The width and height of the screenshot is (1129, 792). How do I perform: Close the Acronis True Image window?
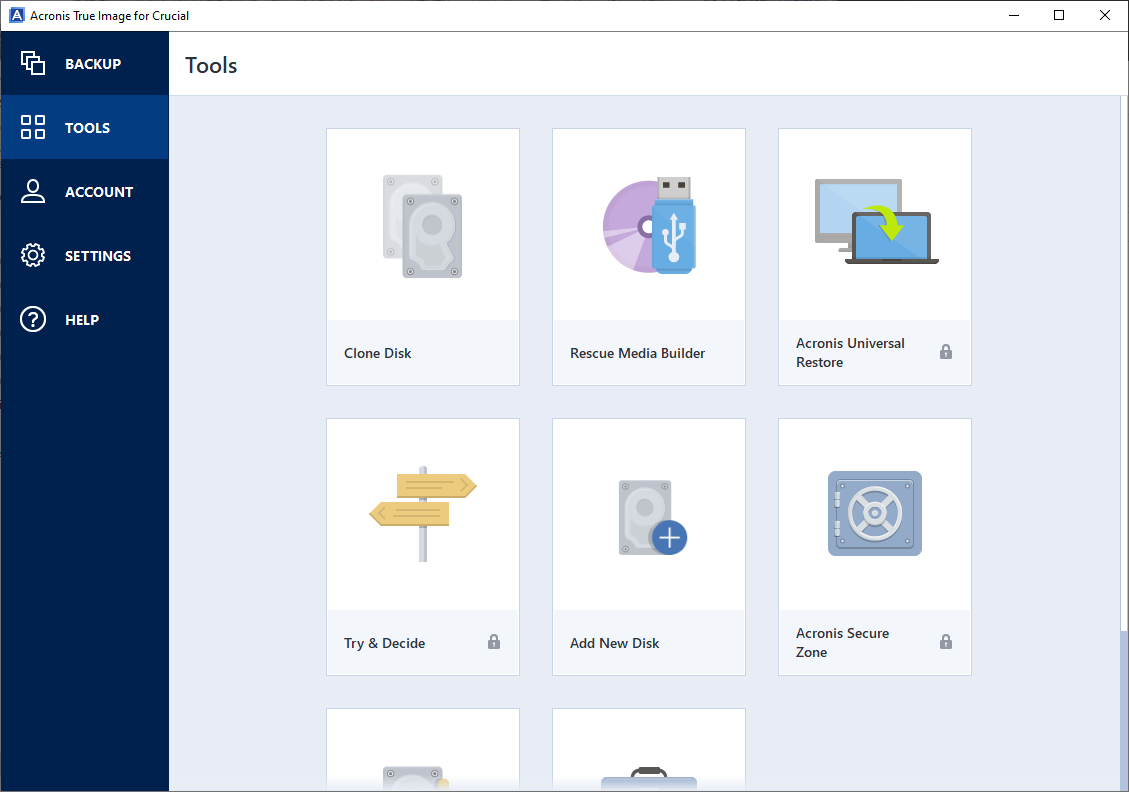(1105, 15)
